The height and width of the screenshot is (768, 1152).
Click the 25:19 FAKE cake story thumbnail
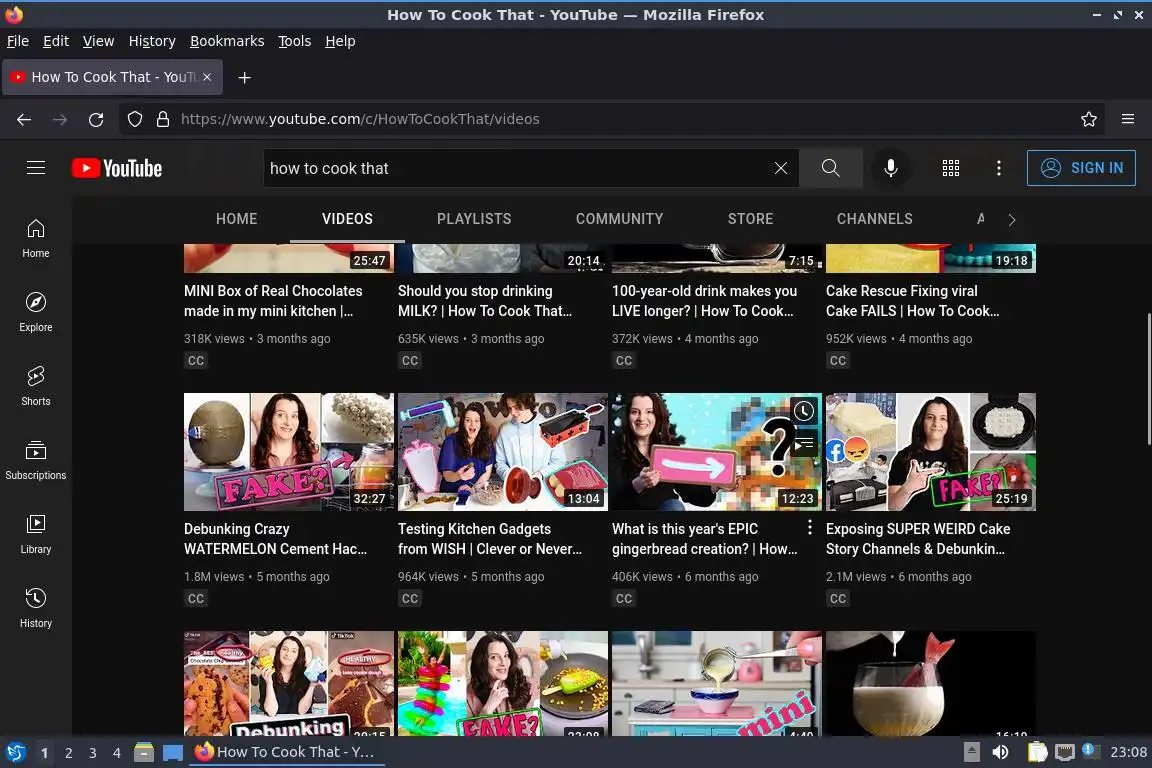(x=931, y=452)
